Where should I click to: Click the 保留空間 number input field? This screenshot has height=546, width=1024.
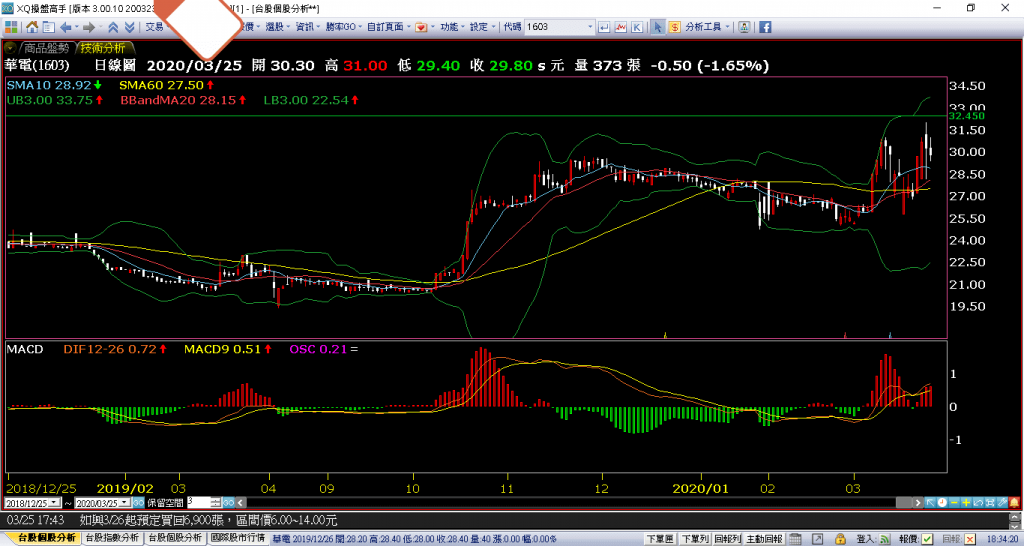click(199, 502)
